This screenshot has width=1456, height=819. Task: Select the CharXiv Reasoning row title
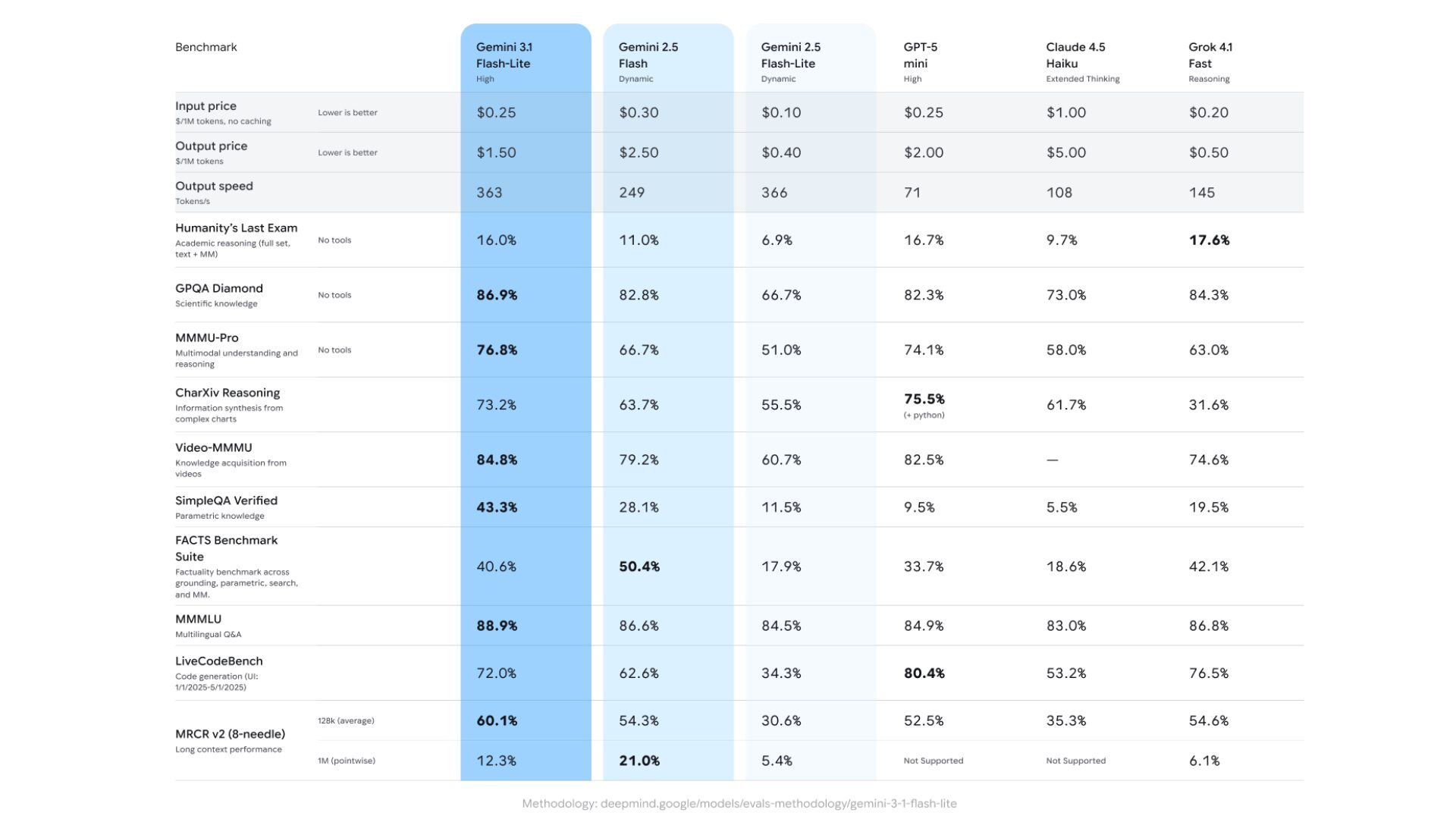click(227, 393)
